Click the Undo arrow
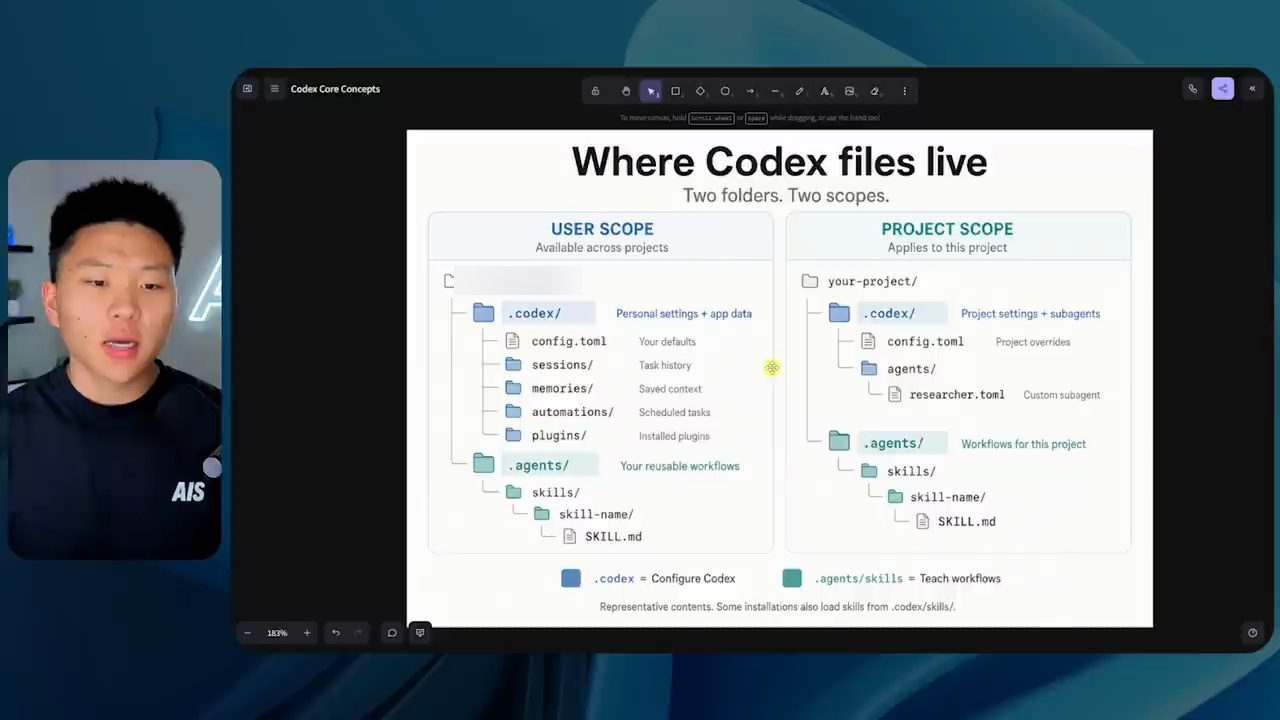This screenshot has height=720, width=1280. (336, 633)
